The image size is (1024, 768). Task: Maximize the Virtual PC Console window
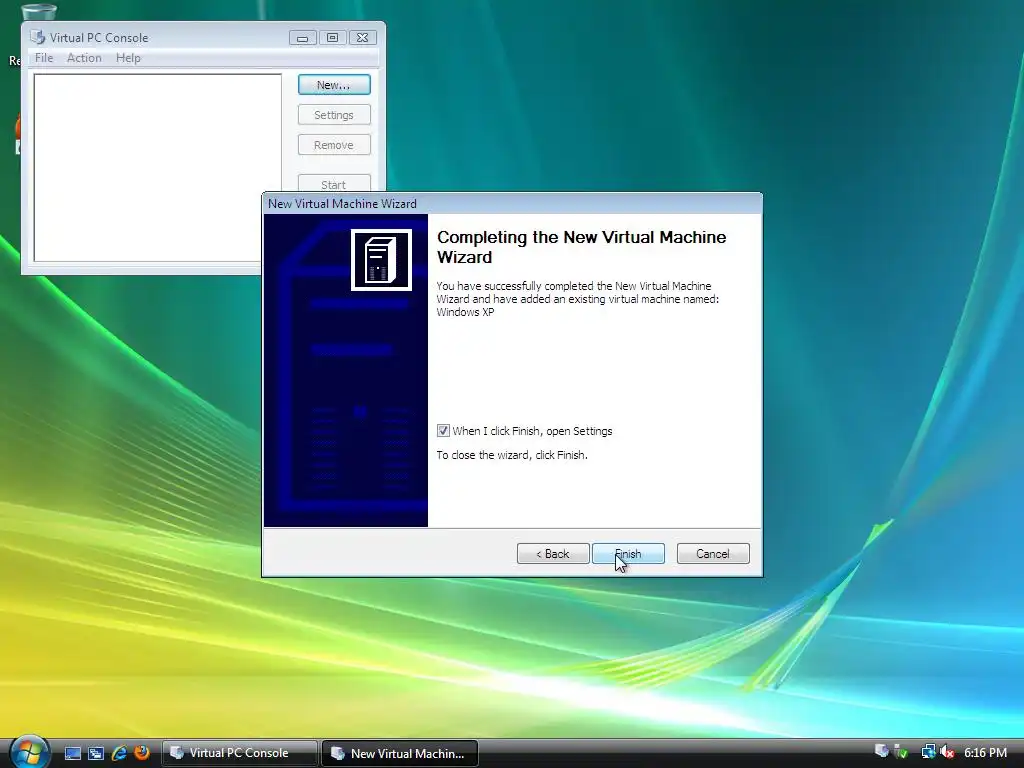332,38
